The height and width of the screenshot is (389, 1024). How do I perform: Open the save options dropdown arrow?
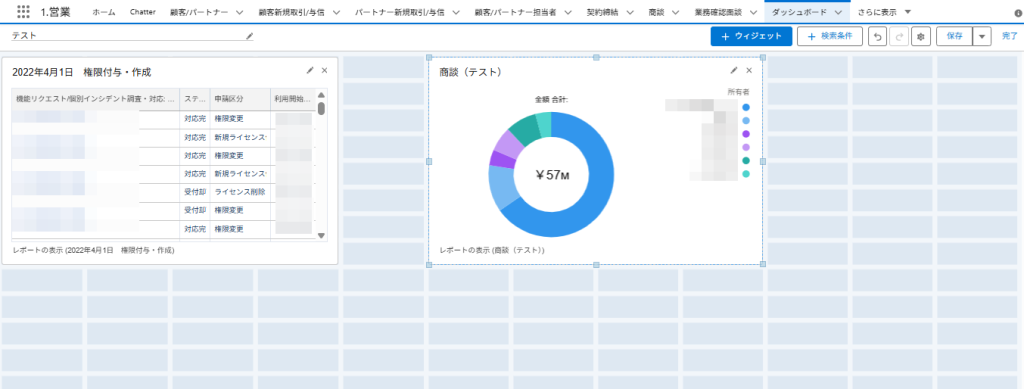tap(982, 37)
